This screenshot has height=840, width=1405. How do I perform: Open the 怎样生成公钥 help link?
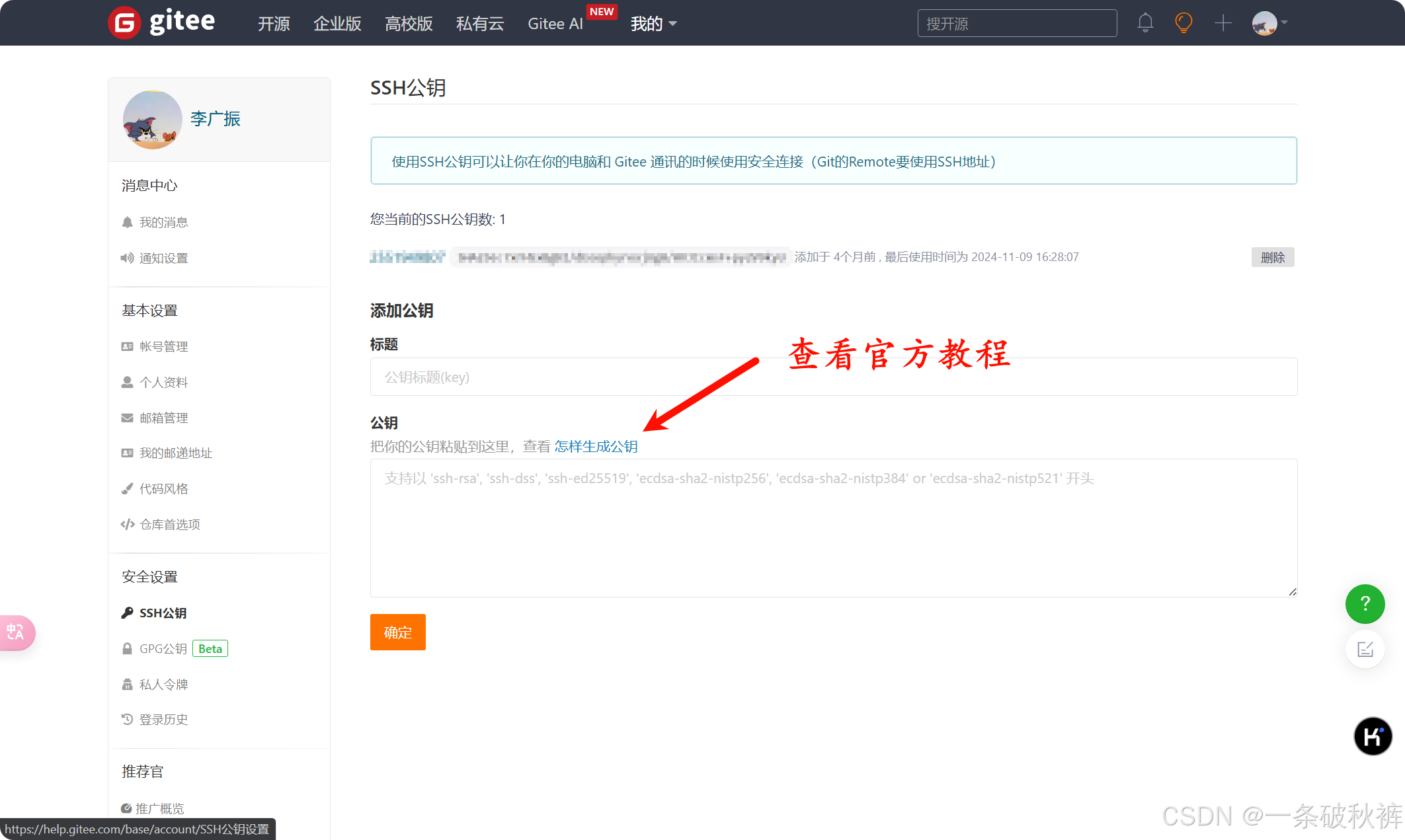[596, 447]
